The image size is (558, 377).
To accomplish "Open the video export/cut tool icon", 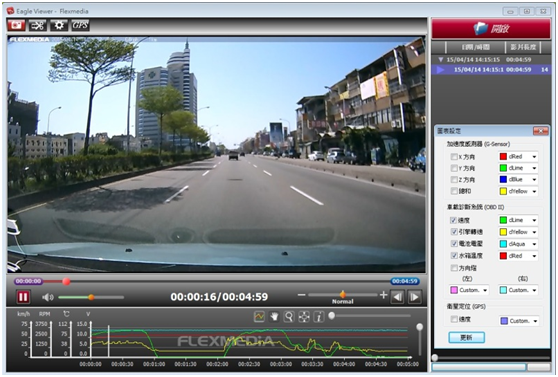I will tap(37, 25).
